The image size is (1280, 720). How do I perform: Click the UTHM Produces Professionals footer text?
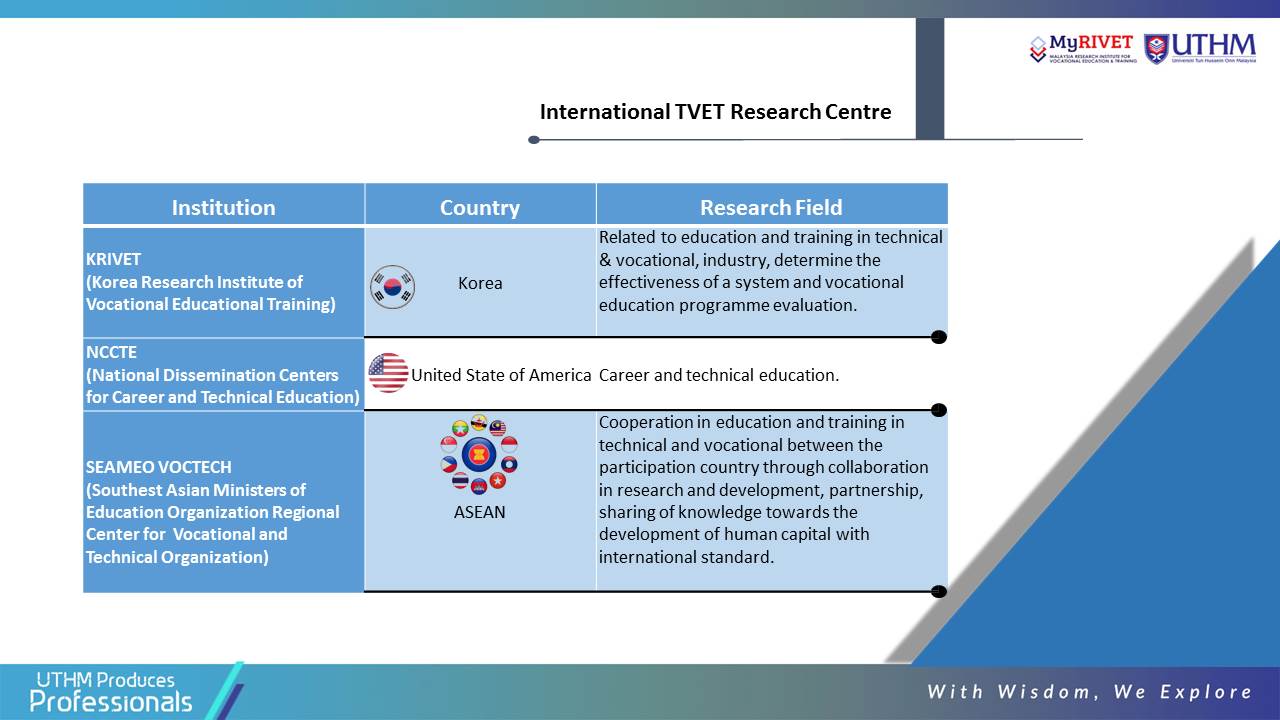pyautogui.click(x=110, y=692)
